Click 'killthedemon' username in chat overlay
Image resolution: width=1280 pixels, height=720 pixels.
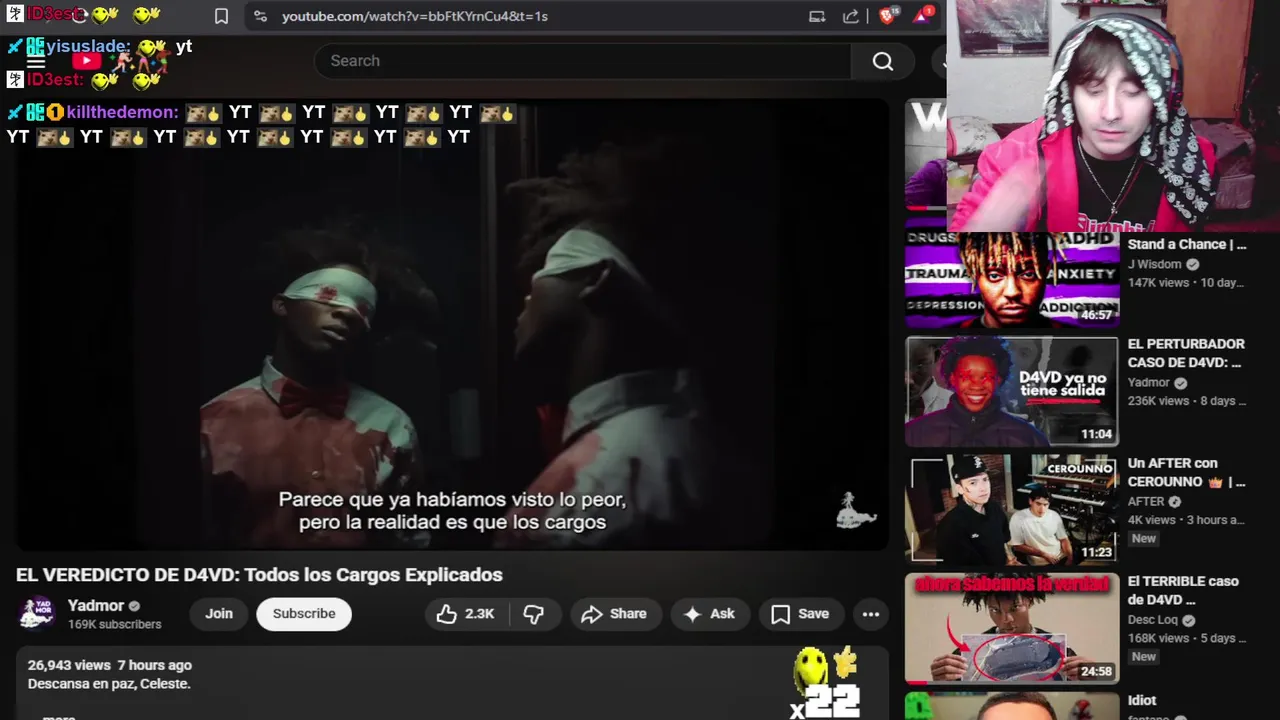coord(122,113)
